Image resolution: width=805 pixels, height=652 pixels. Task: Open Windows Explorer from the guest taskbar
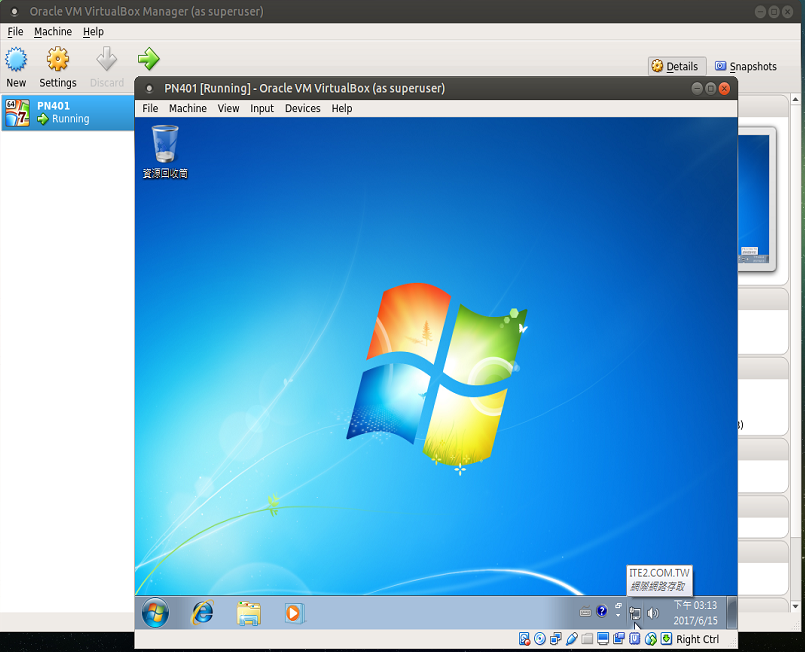click(x=248, y=613)
